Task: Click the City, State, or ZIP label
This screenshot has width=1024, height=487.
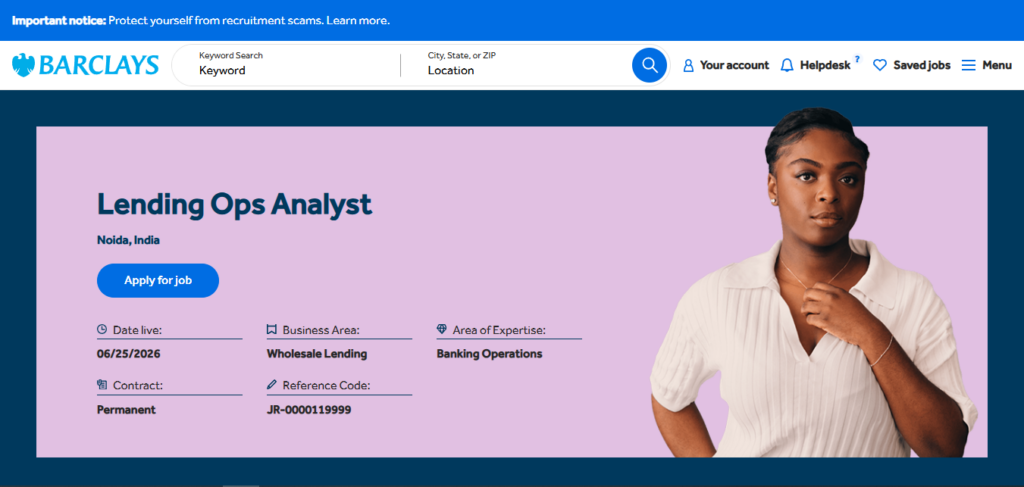Action: (x=462, y=55)
